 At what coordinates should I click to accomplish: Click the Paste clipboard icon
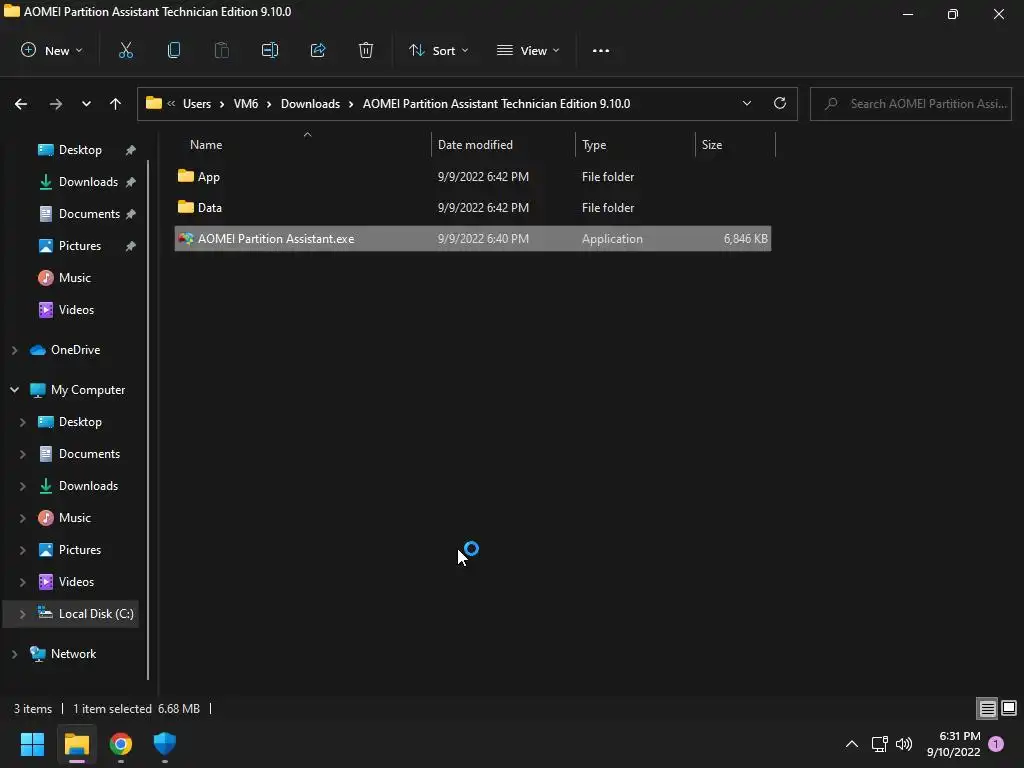221,50
